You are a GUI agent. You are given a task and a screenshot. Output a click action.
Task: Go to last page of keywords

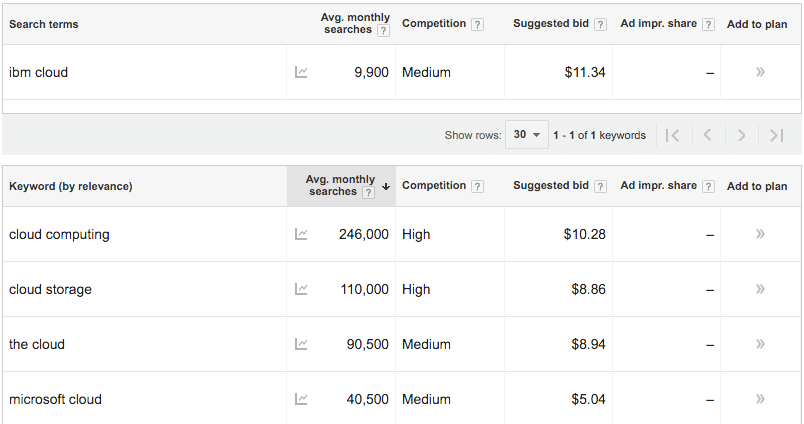[776, 135]
